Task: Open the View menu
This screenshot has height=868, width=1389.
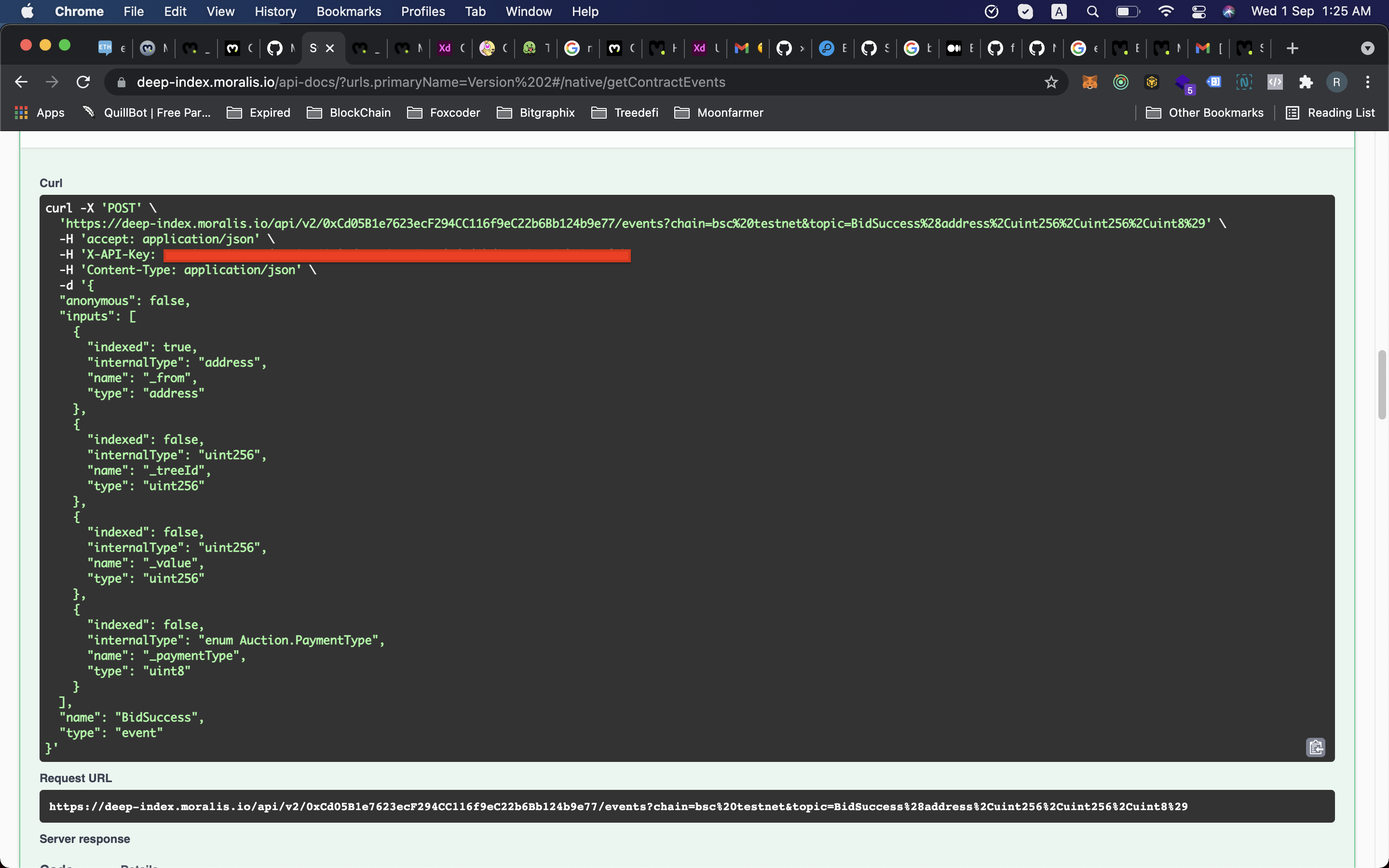Action: coord(220,12)
